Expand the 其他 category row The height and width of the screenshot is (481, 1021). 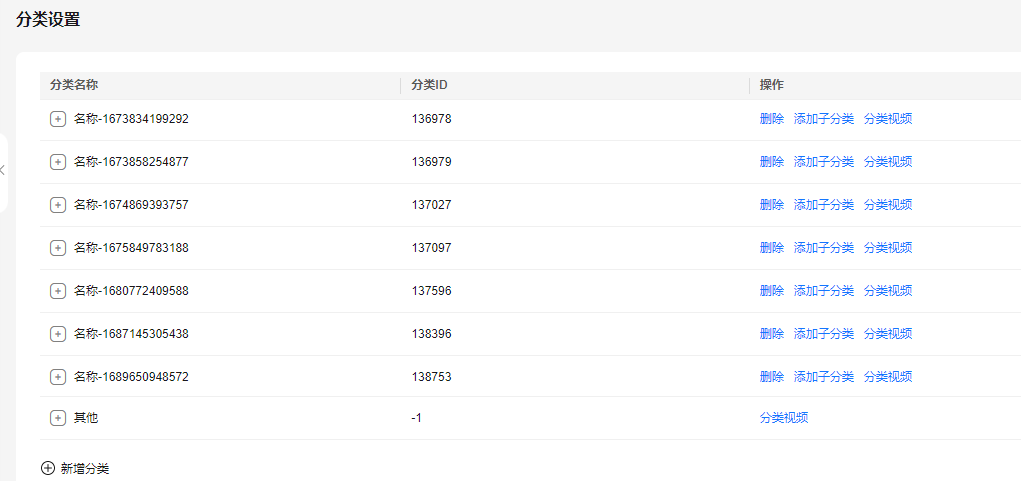(x=58, y=419)
